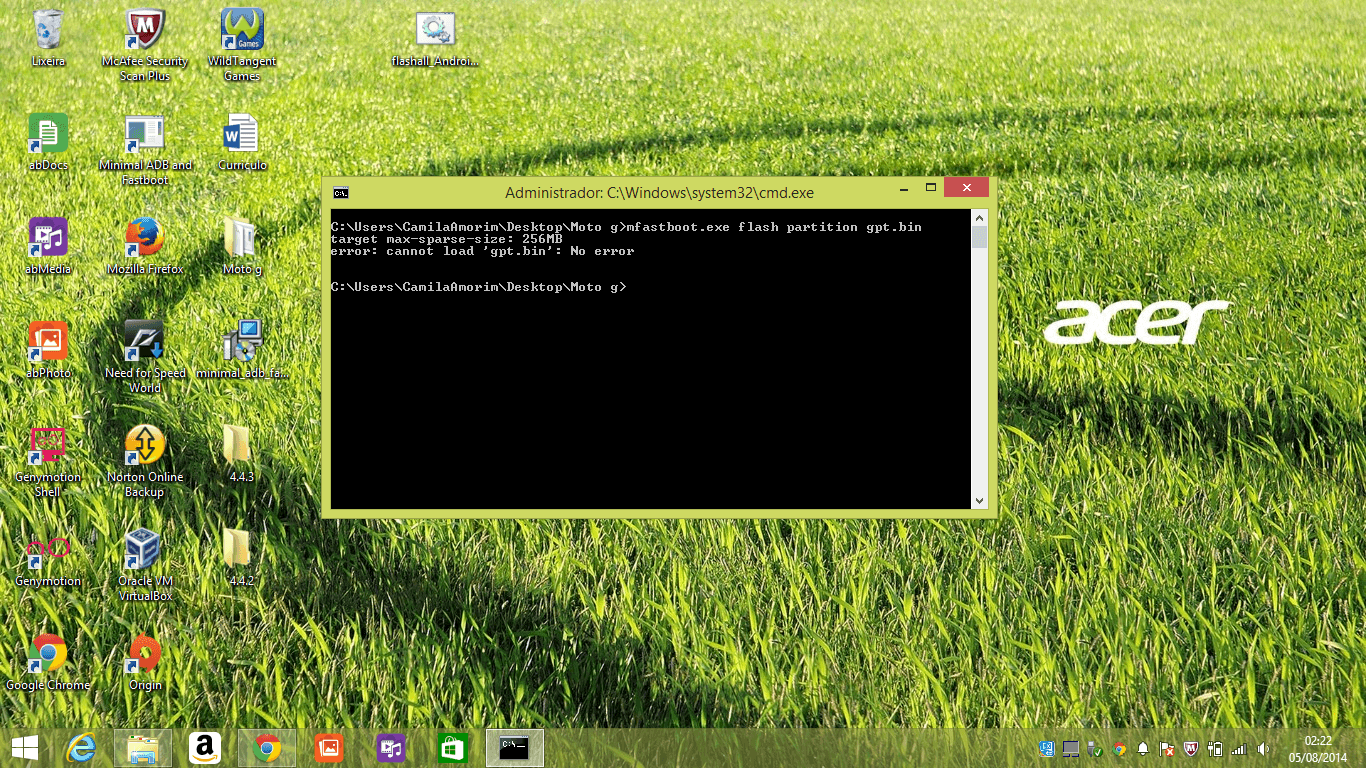Click the volume speaker tray icon
Screen dimensions: 1366x768
(1263, 748)
